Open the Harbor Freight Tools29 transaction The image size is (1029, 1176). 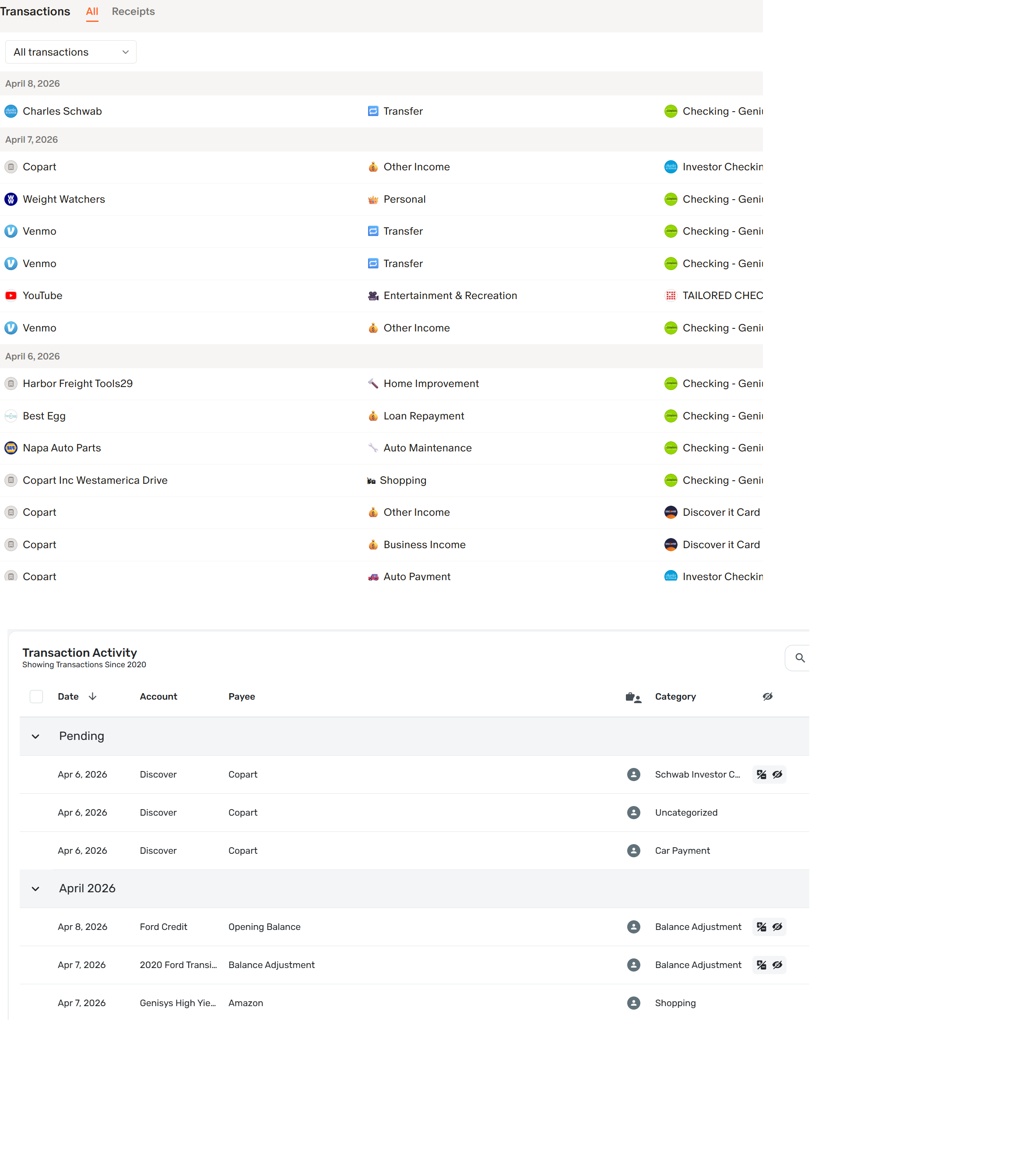(77, 384)
